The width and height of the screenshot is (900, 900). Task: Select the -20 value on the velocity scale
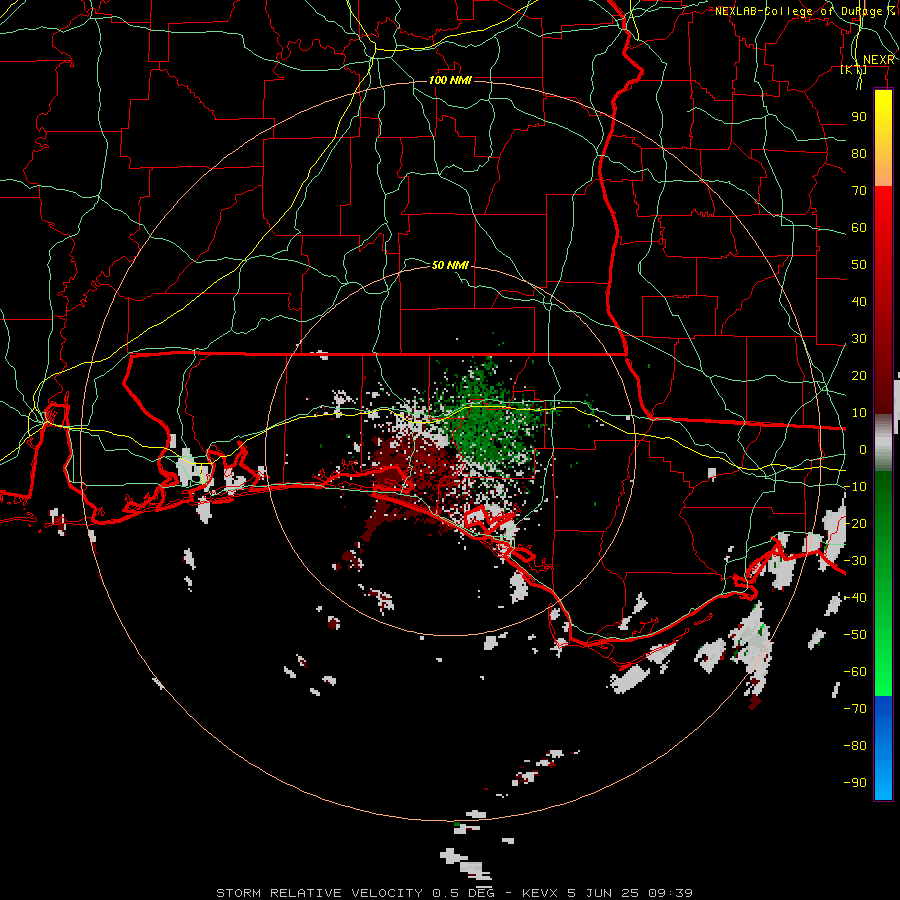pyautogui.click(x=855, y=523)
